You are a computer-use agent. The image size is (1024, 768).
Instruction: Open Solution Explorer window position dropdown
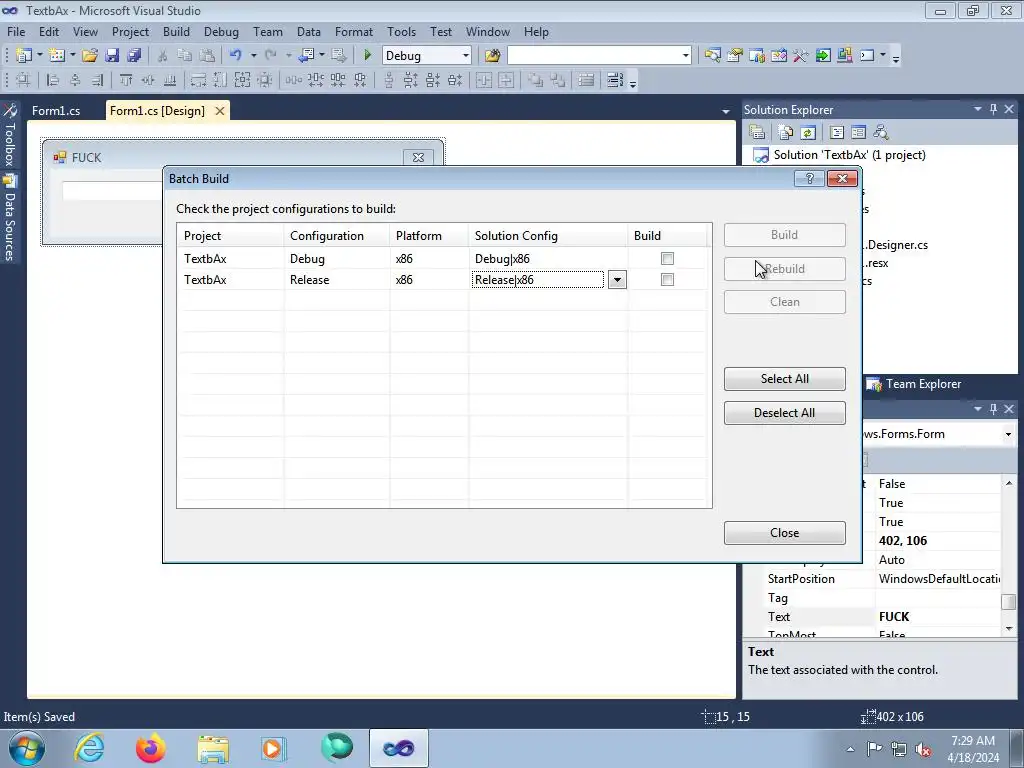[978, 109]
